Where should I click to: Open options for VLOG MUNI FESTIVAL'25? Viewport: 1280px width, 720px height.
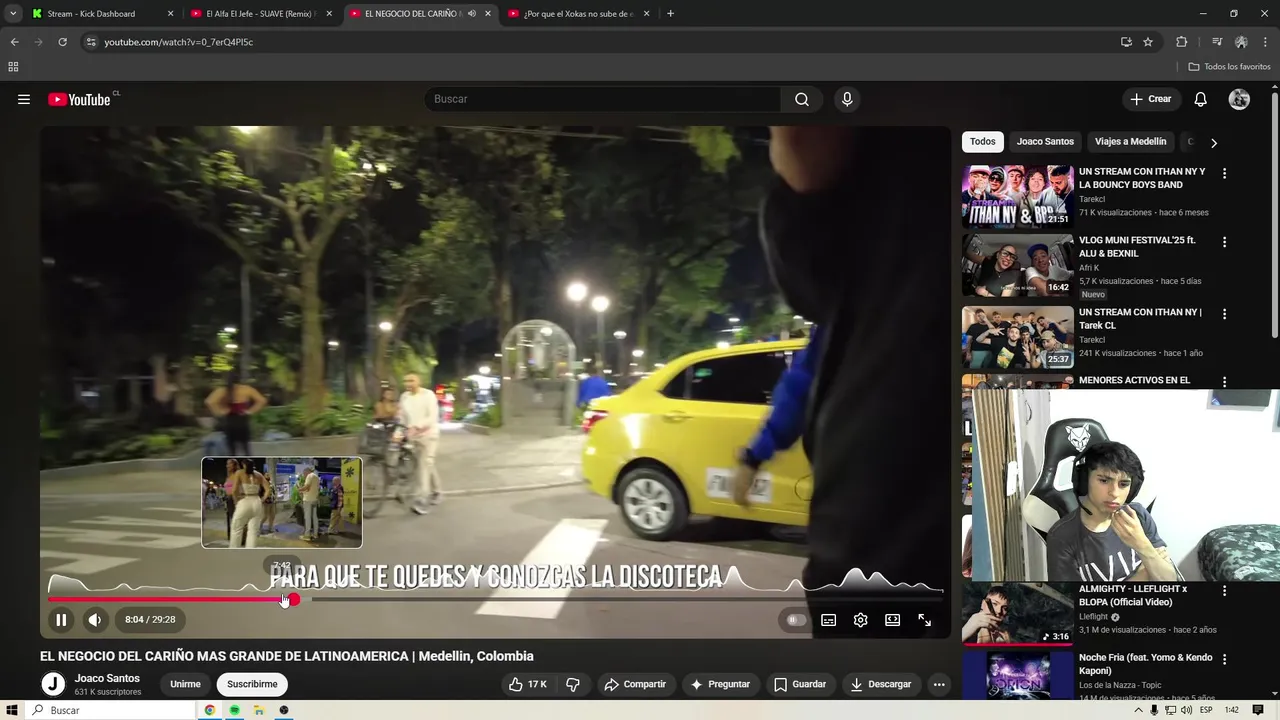click(1224, 242)
